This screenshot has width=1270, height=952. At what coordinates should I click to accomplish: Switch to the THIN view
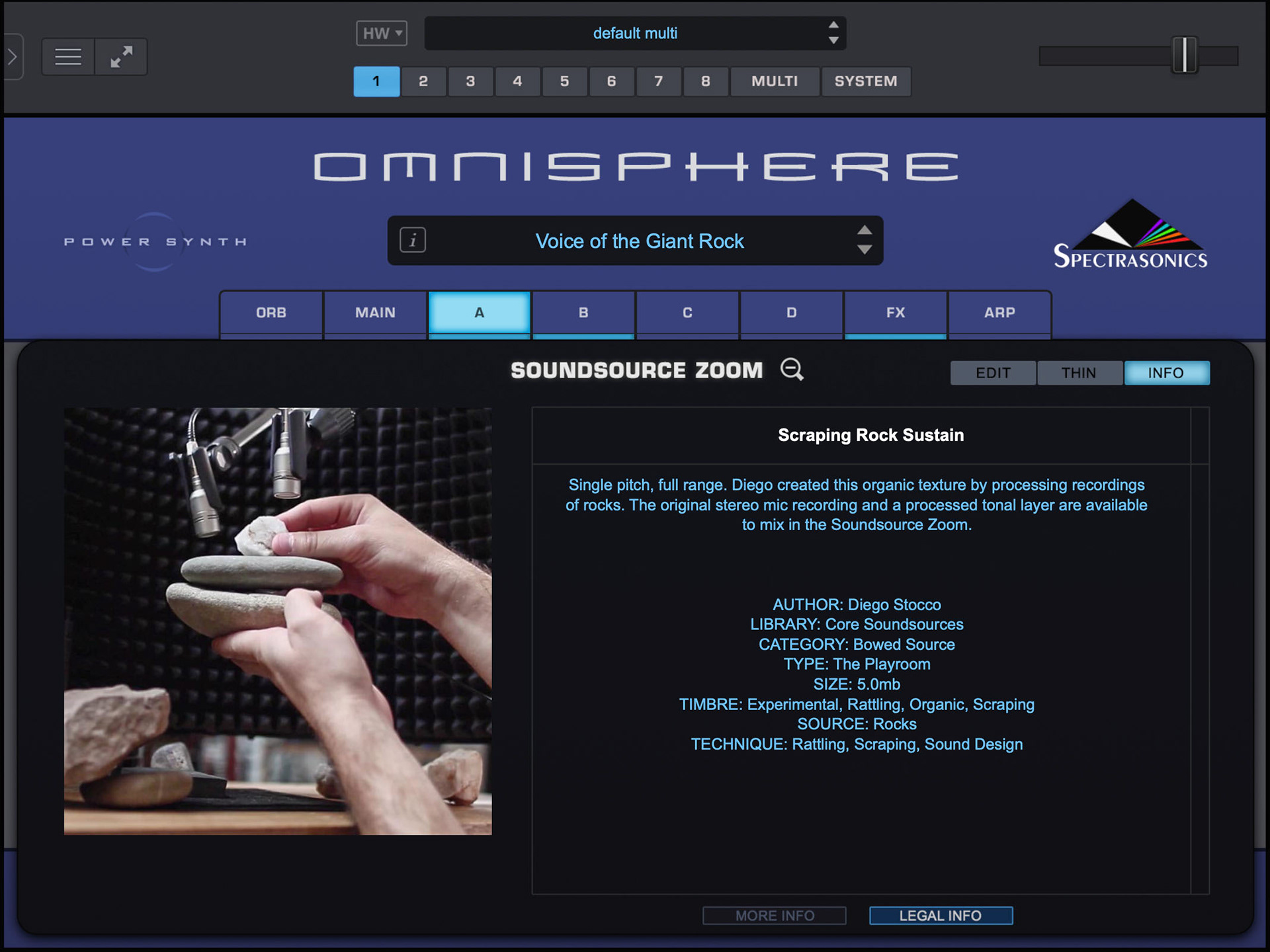1079,373
